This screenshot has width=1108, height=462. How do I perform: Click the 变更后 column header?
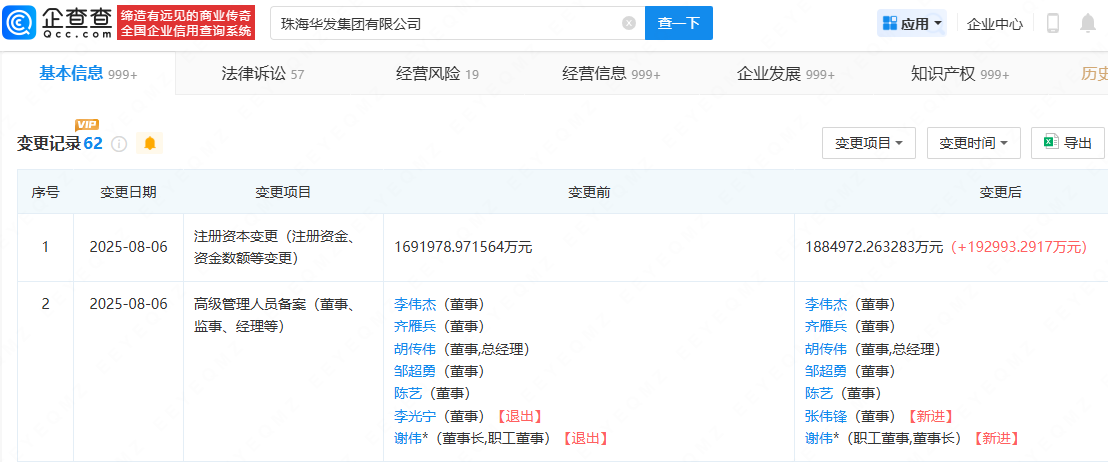click(x=1000, y=192)
